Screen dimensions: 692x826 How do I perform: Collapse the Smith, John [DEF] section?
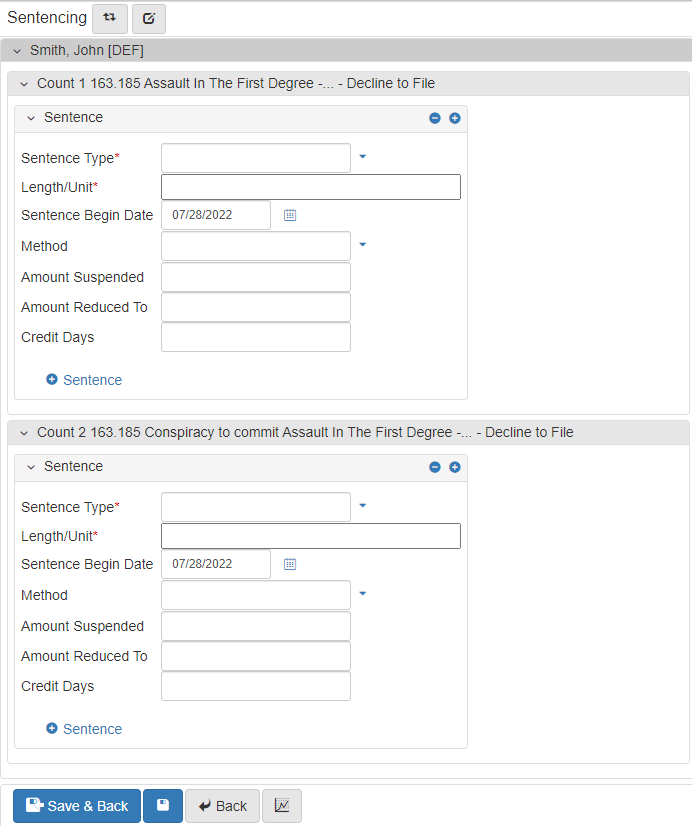[17, 51]
